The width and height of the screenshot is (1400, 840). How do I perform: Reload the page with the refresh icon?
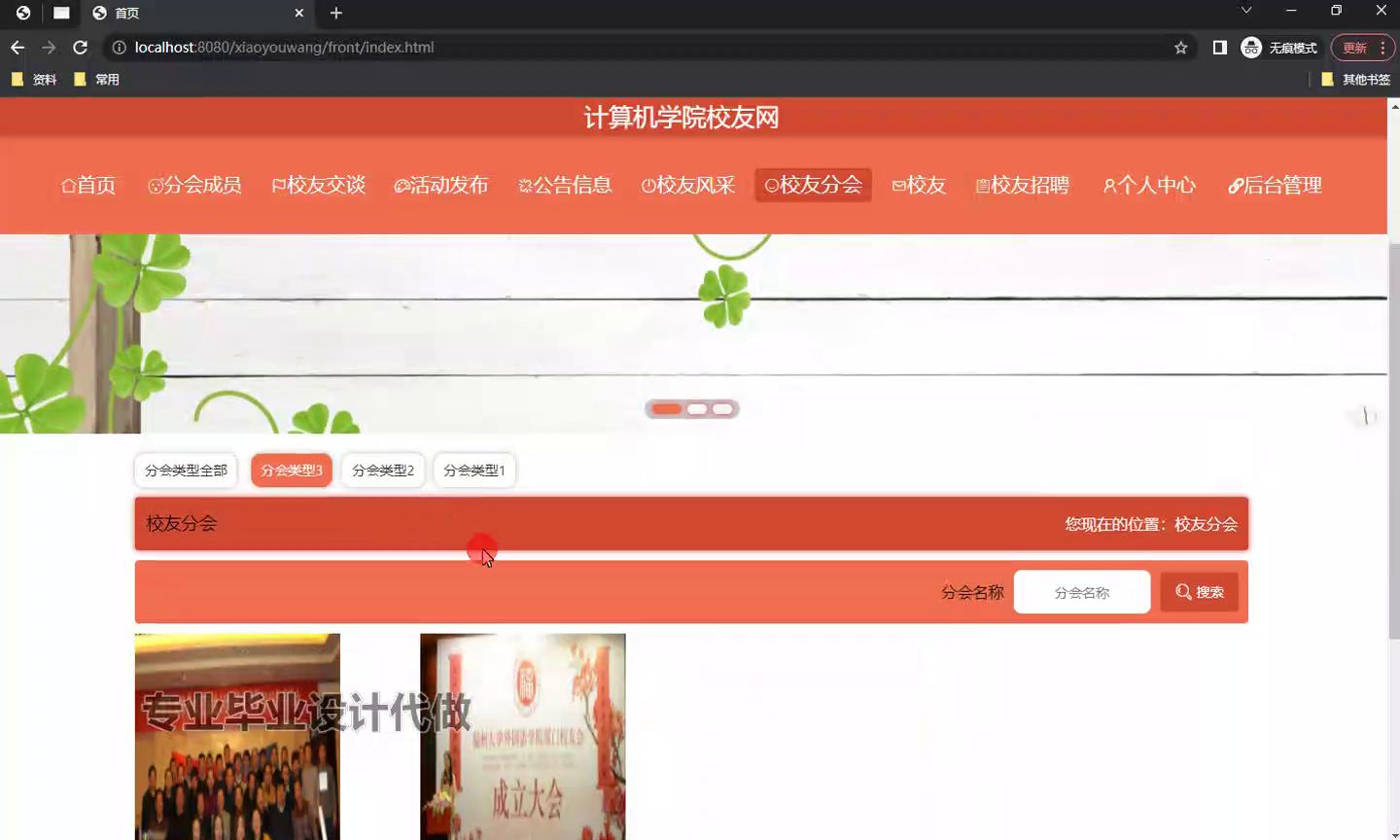click(81, 48)
